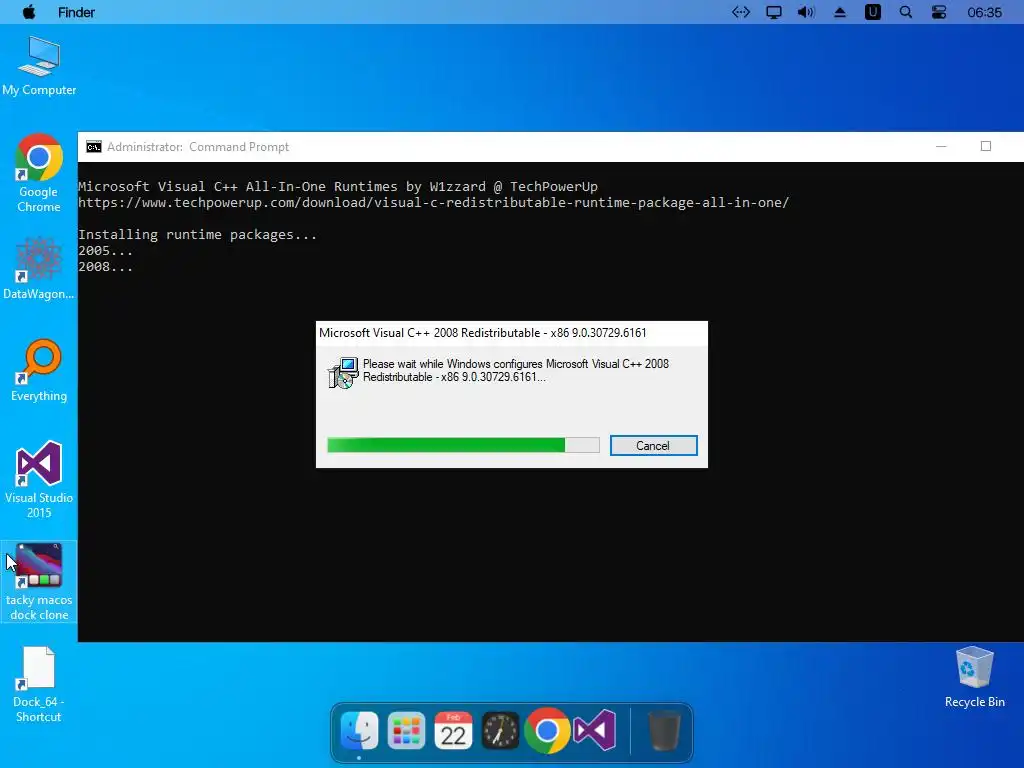This screenshot has height=768, width=1024.
Task: Cancel the Visual C++ 2008 installation
Action: [653, 445]
